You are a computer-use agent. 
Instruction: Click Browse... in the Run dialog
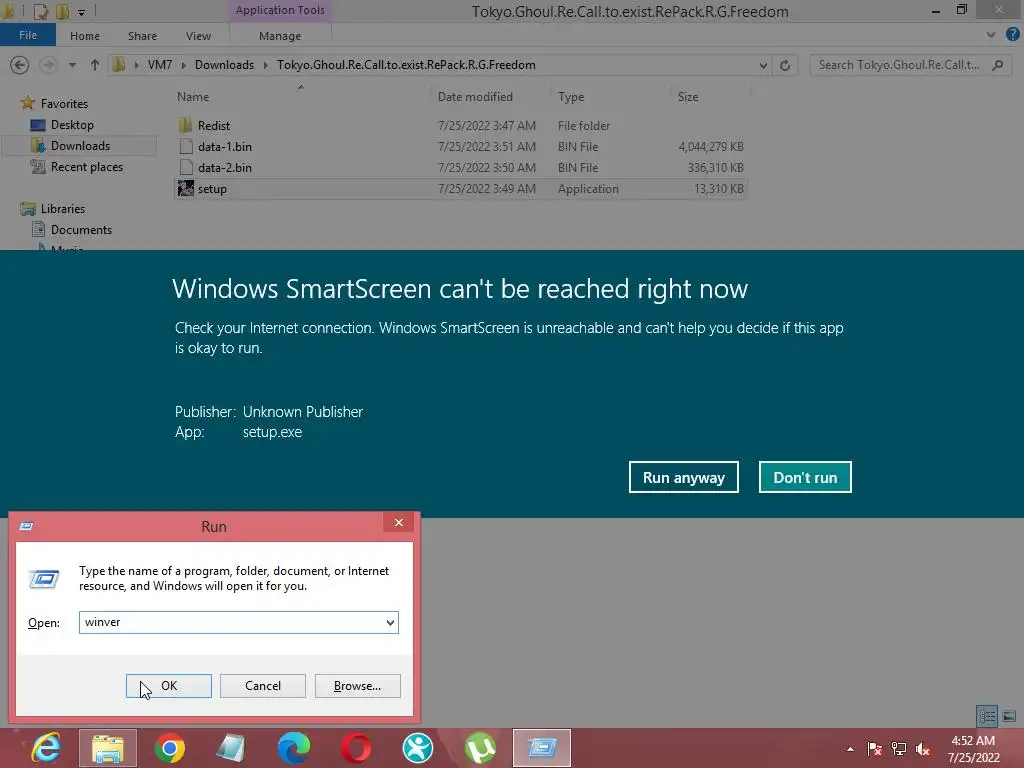pyautogui.click(x=357, y=686)
